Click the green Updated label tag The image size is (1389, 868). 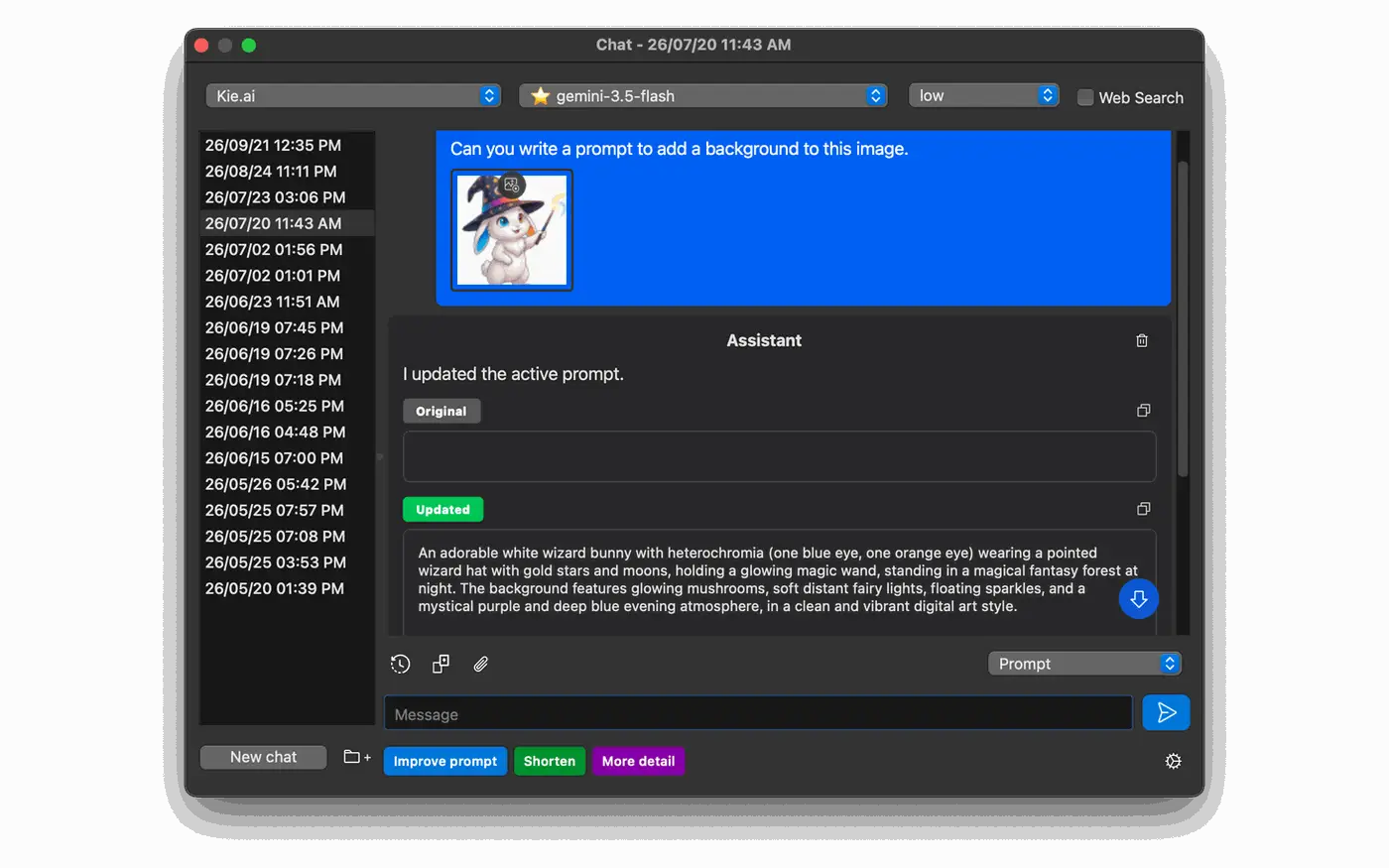[x=442, y=509]
